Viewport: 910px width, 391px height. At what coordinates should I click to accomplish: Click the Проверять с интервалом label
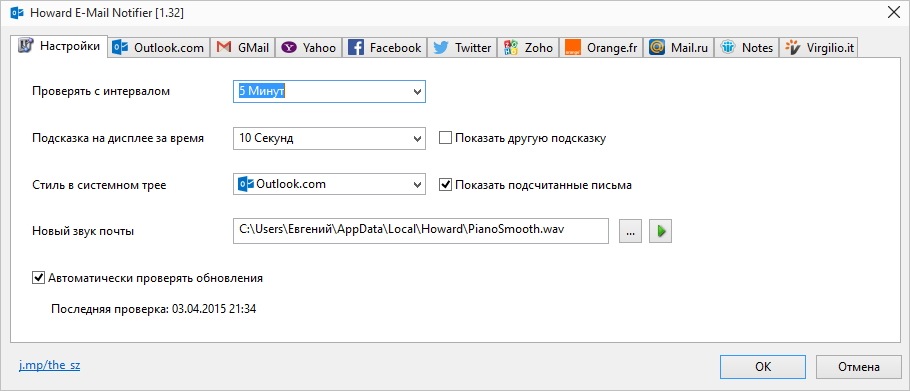point(101,92)
